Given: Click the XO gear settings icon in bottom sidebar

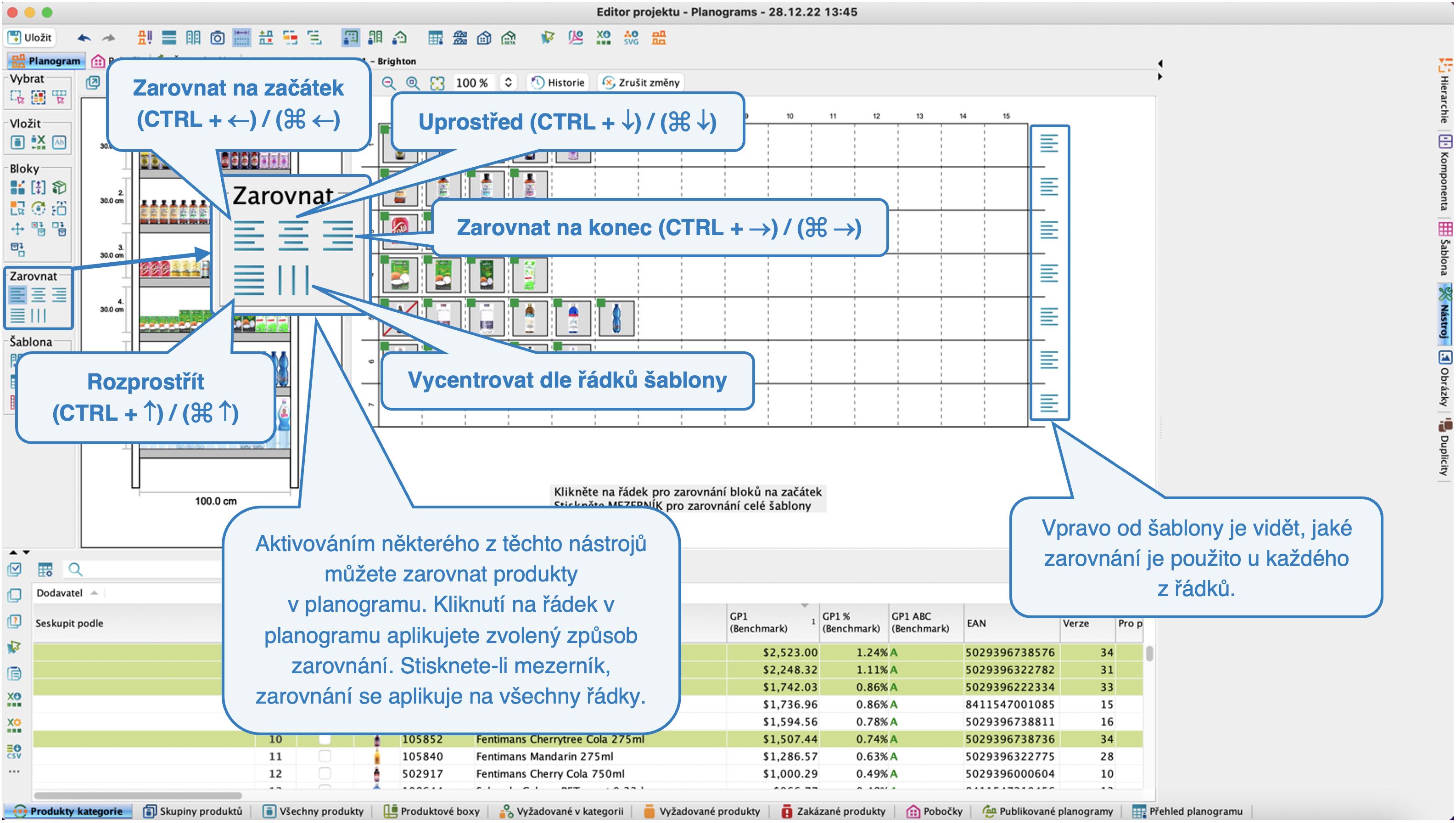Looking at the screenshot, I should coord(14,725).
